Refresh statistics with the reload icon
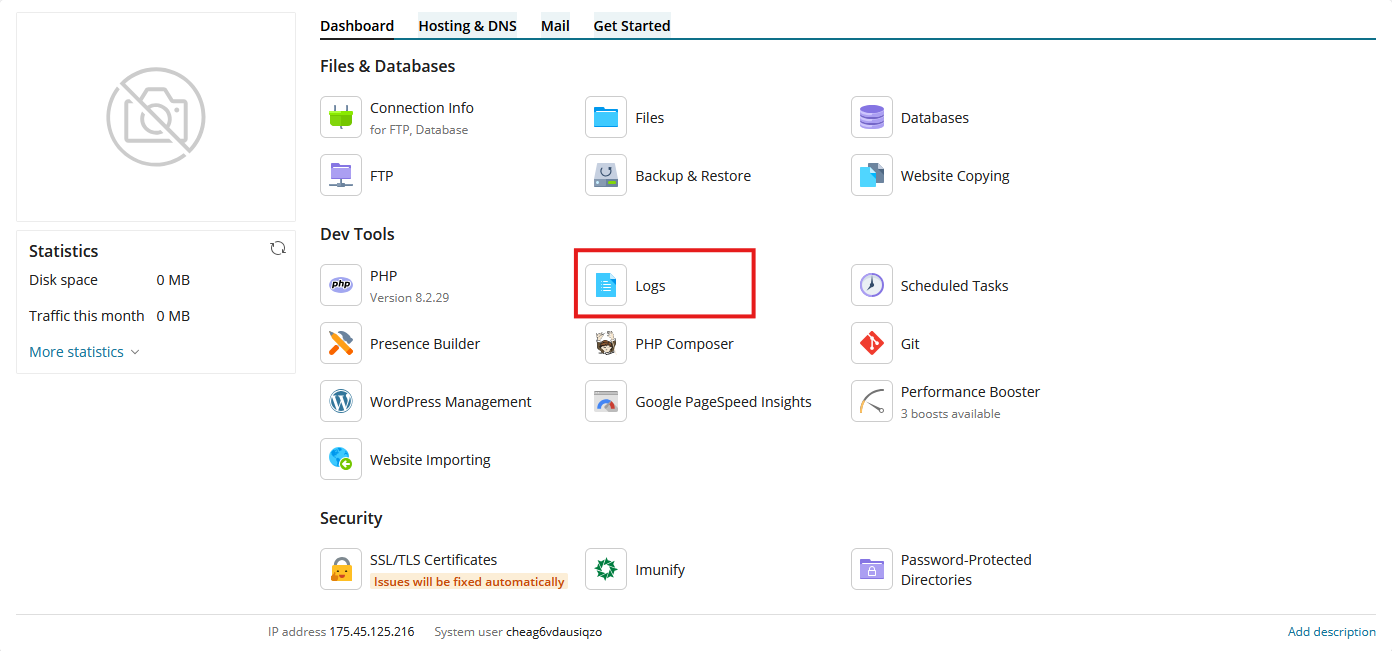 [278, 248]
